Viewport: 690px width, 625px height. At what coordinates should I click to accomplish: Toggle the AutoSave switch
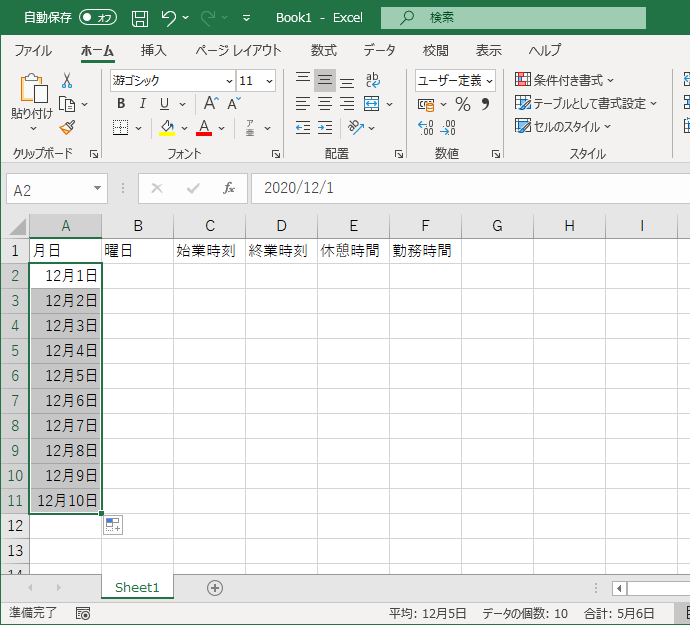coord(98,18)
